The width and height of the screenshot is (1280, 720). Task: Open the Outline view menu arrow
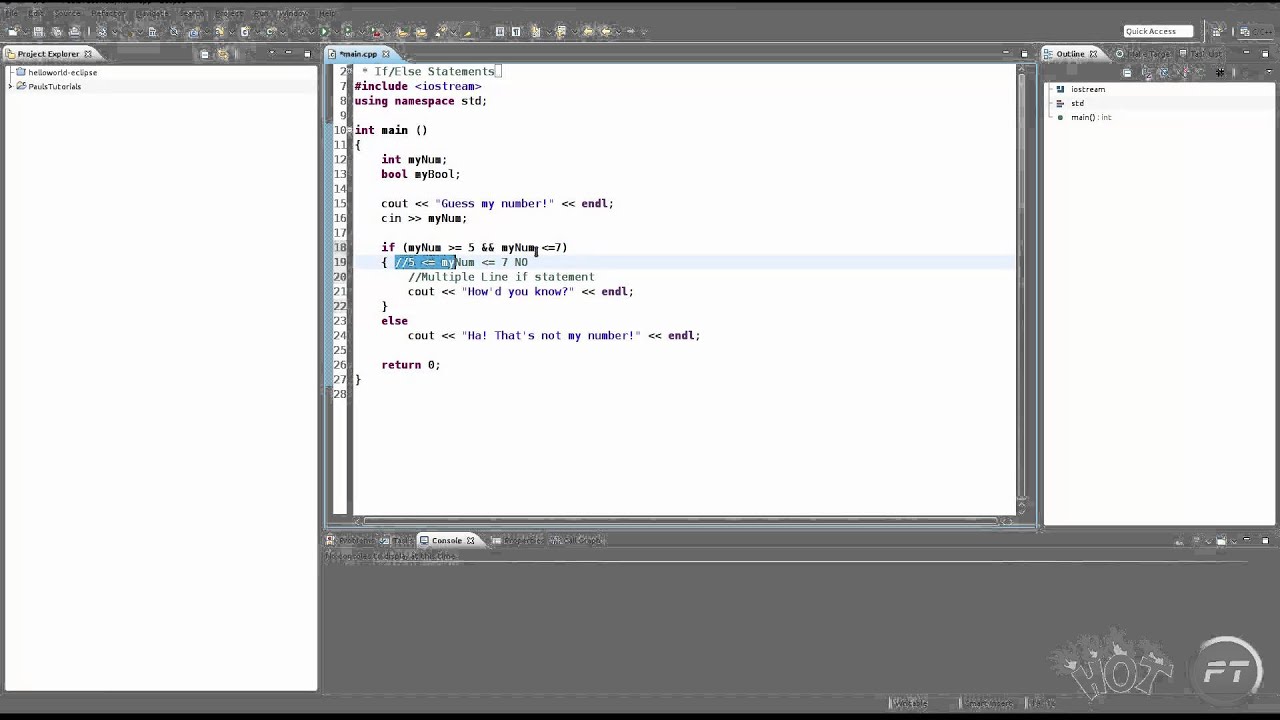click(x=1269, y=72)
